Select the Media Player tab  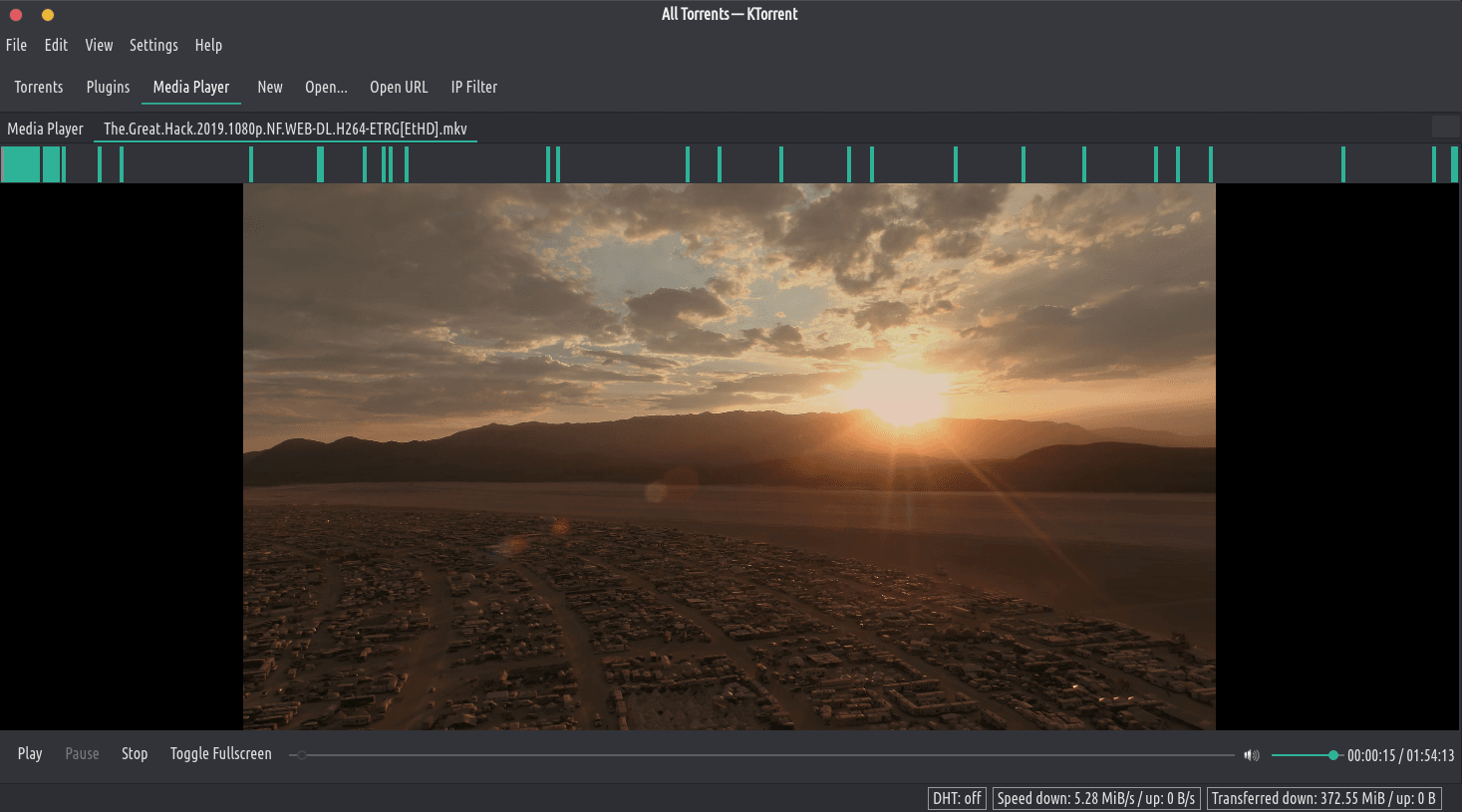click(45, 129)
